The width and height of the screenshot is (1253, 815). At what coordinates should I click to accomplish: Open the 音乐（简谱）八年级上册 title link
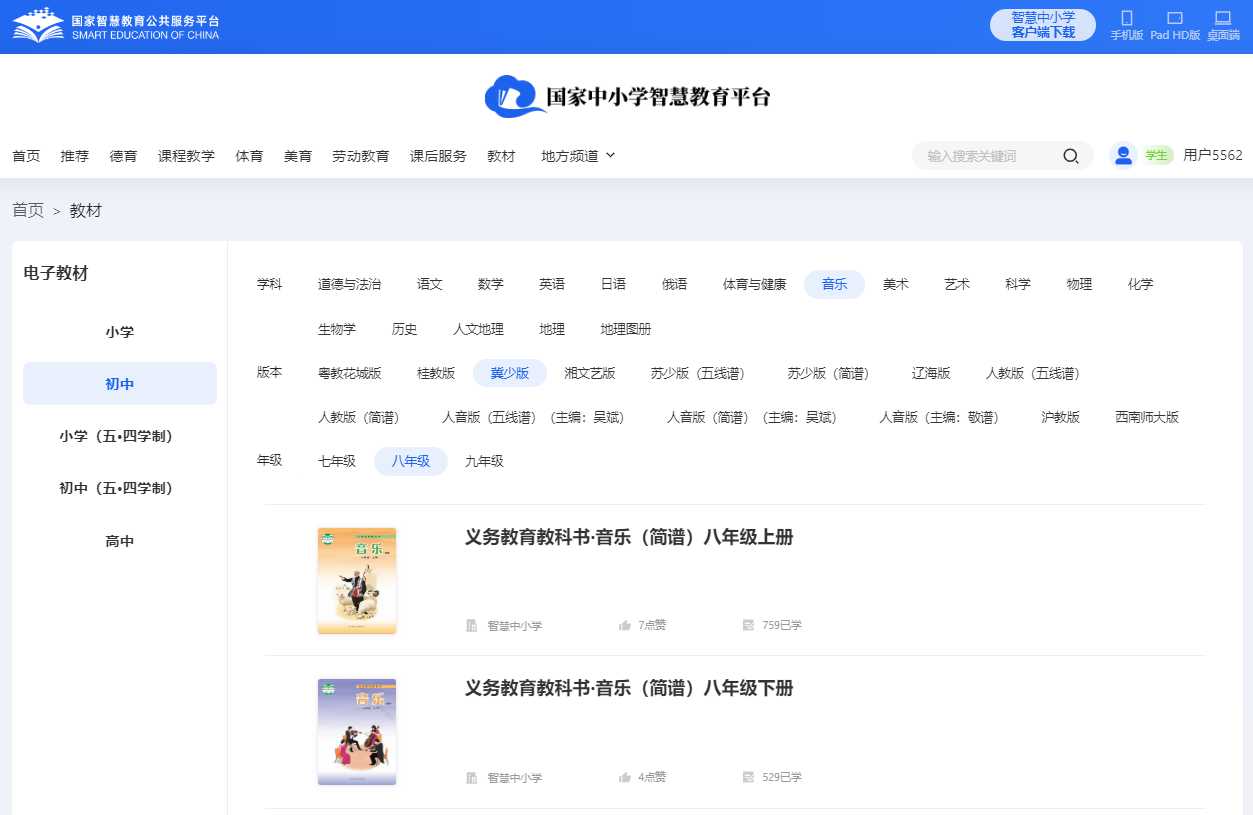click(x=628, y=537)
